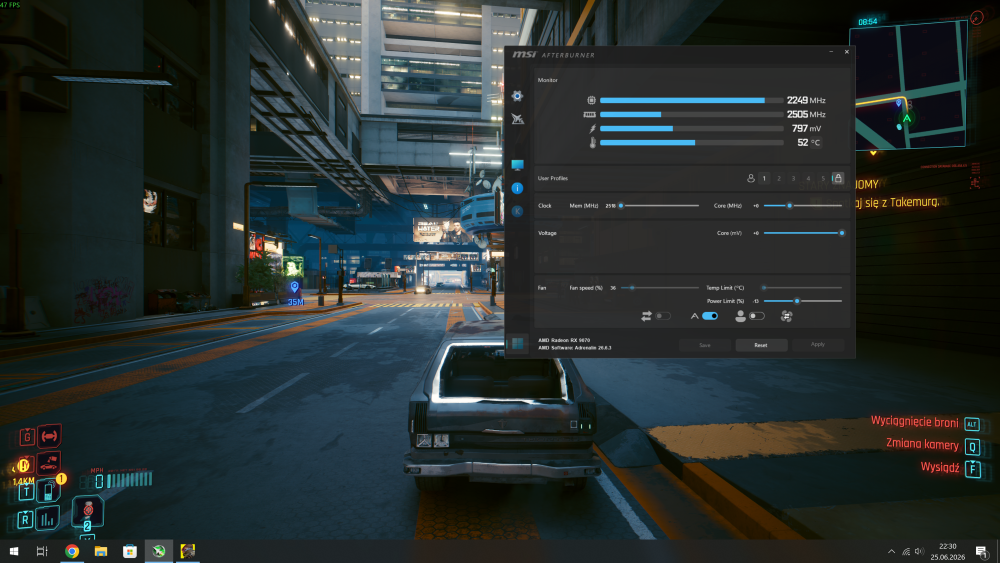Select user profile slot 5
Screen dimensions: 1000x563
pyautogui.click(x=823, y=179)
